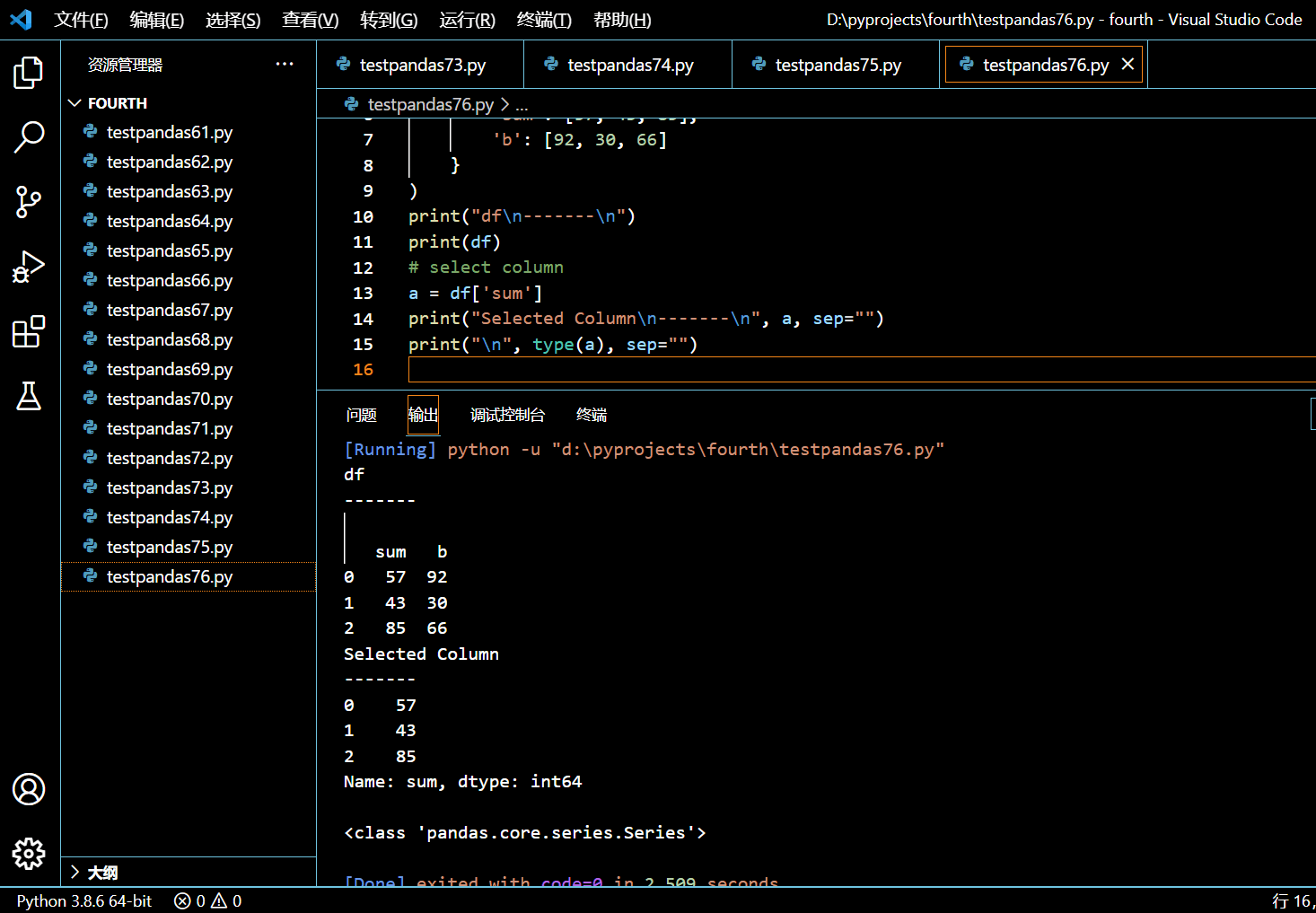
Task: Open the 选择(S) menu
Action: coord(232,20)
